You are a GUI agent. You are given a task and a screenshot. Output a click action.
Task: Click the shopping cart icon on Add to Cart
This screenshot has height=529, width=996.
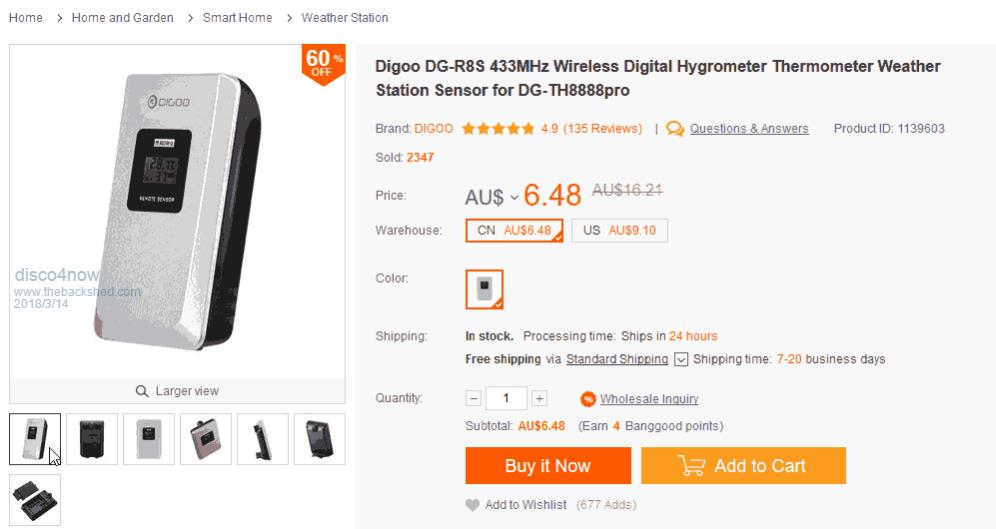coord(692,465)
